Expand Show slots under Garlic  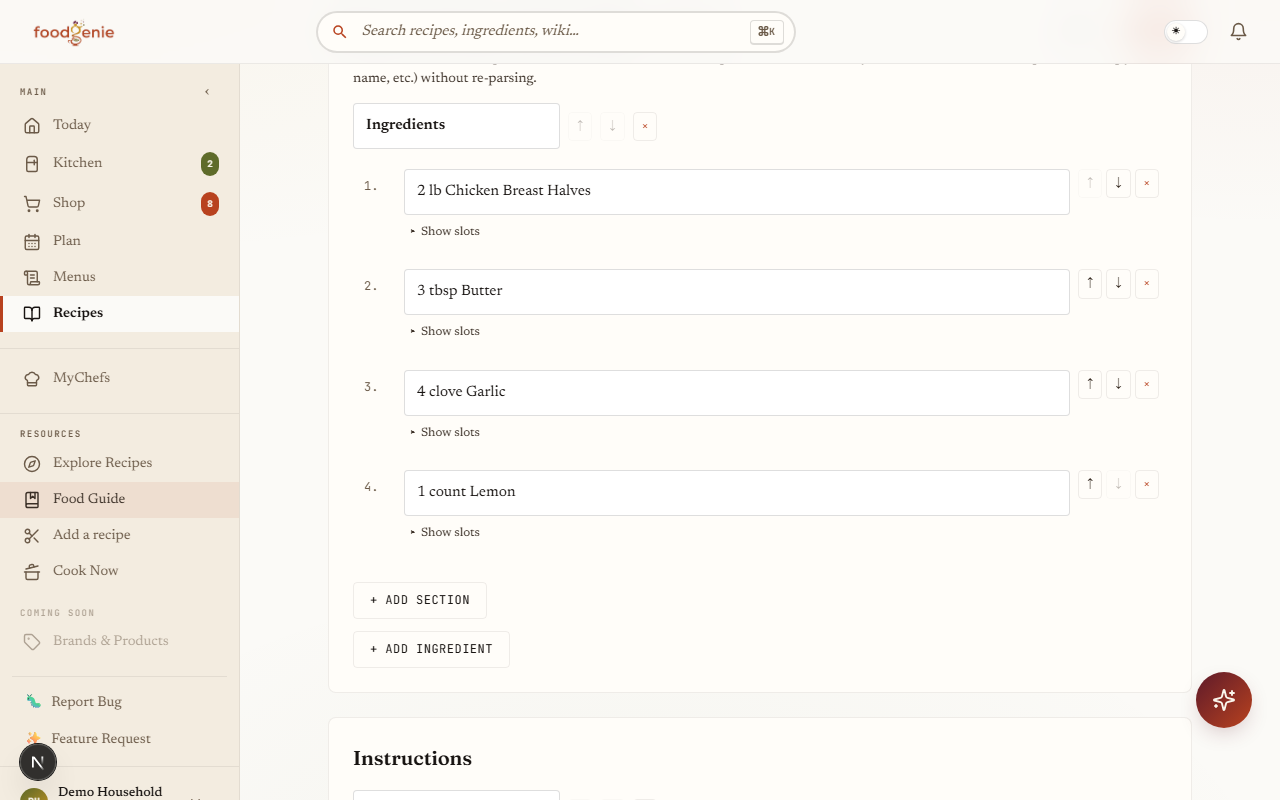(445, 432)
